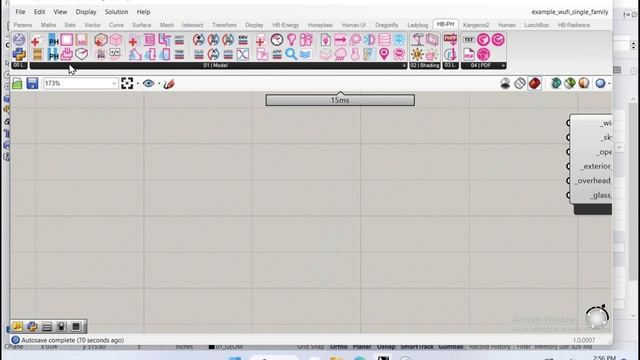Viewport: 640px width, 360px height.
Task: Click the crossed window X component icon
Action: point(243,54)
